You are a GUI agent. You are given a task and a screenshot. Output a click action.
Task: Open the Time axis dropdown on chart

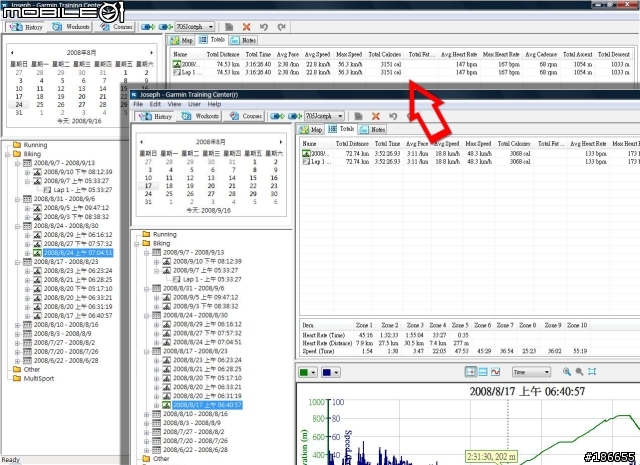[531, 372]
